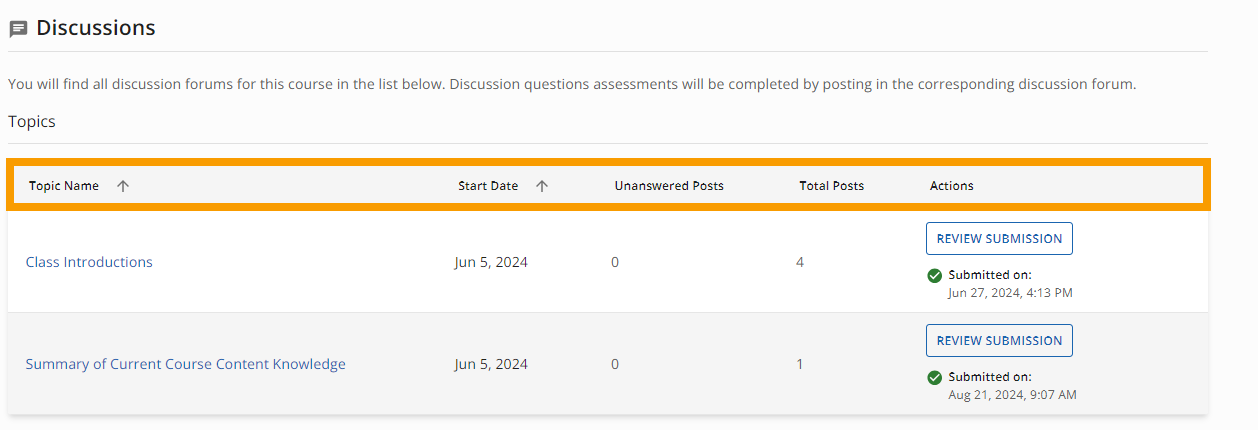The height and width of the screenshot is (430, 1258).
Task: Select the Unanswered Posts column header
Action: [669, 186]
